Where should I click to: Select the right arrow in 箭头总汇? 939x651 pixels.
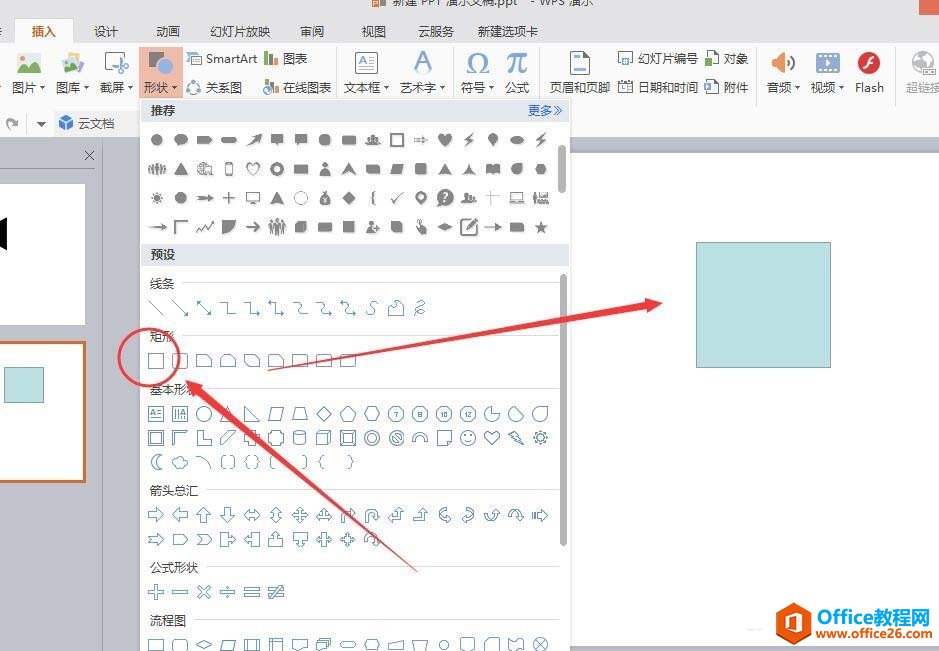156,514
